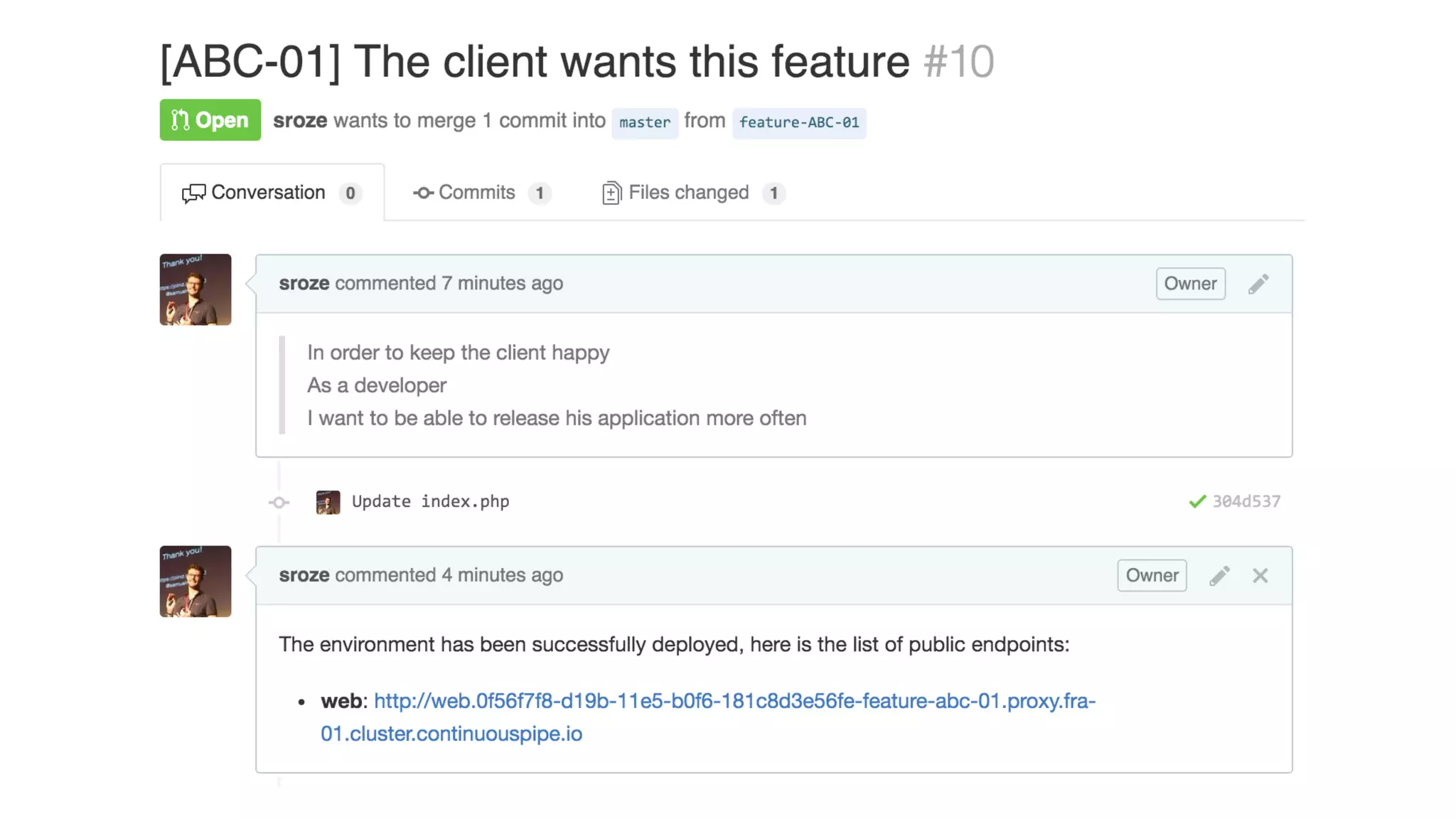Open sroze avatar on second comment
Viewport: 1456px width, 819px height.
196,582
